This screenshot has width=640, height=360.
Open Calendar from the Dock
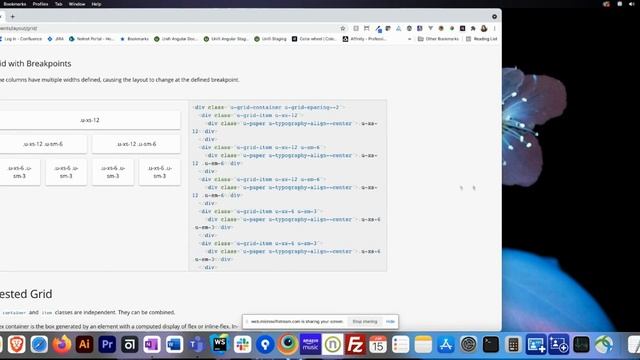378,345
